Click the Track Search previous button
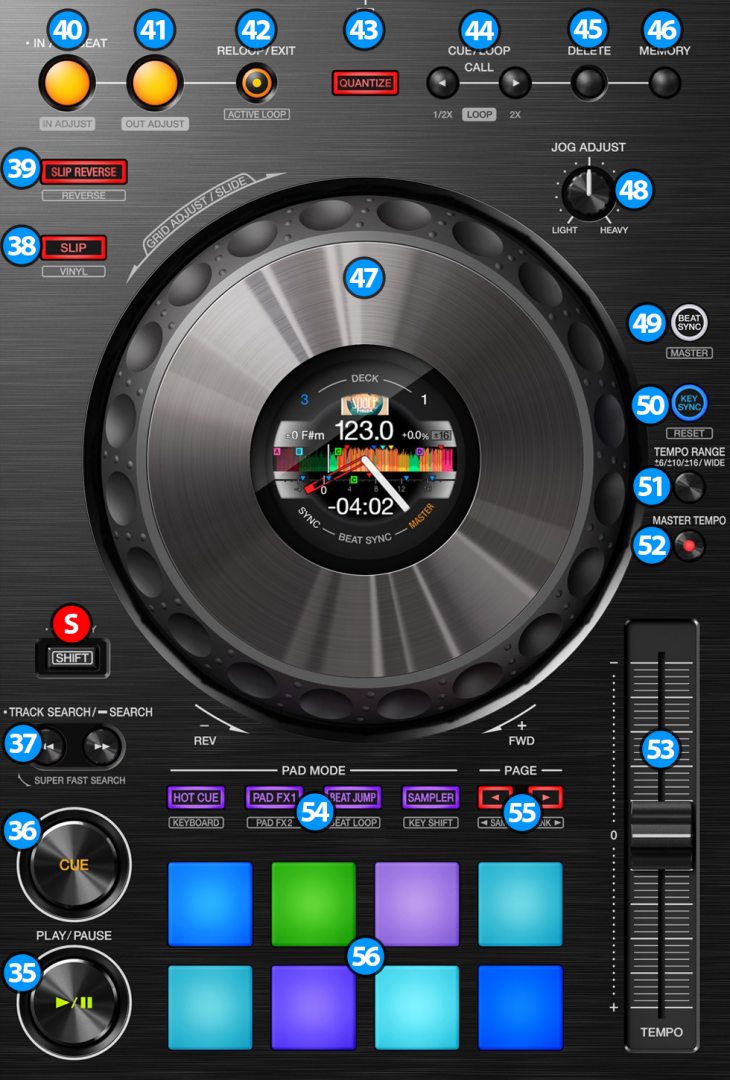The image size is (730, 1080). click(51, 745)
